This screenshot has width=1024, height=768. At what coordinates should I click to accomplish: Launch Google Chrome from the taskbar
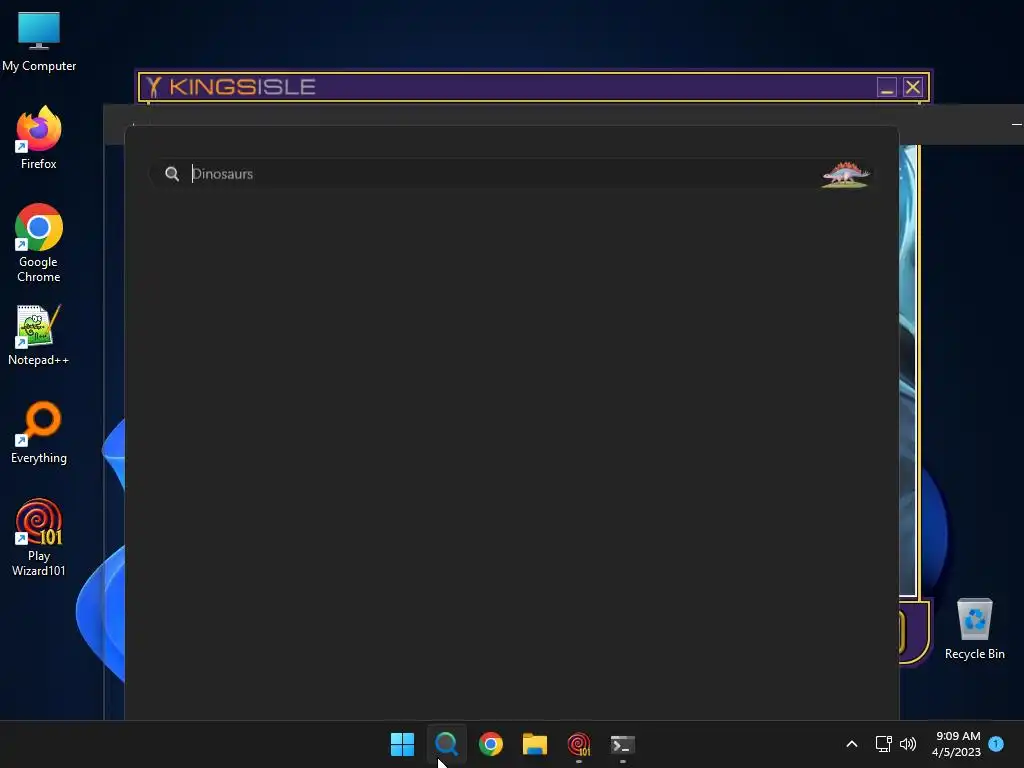(490, 744)
